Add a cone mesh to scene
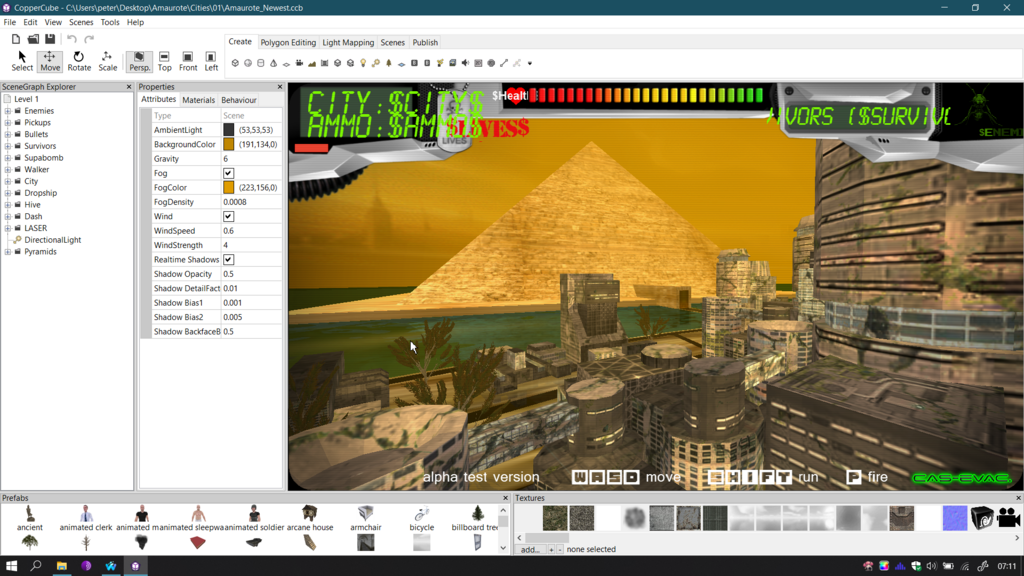This screenshot has height=576, width=1024. 274,63
